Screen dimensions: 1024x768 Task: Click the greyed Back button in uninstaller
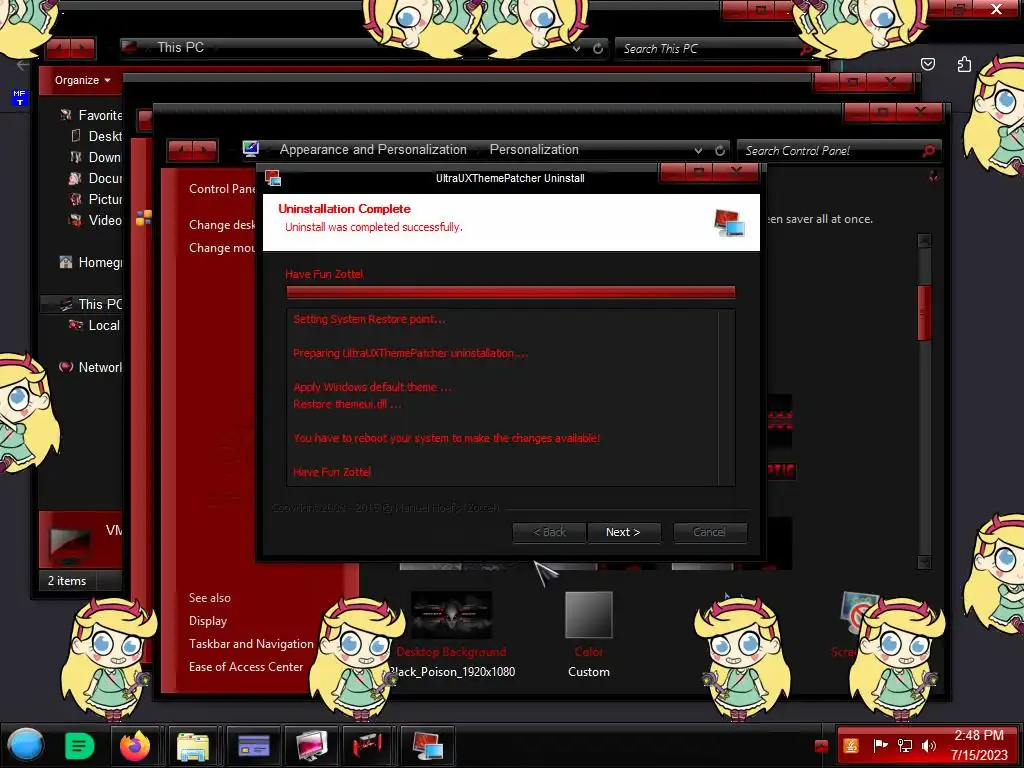549,532
